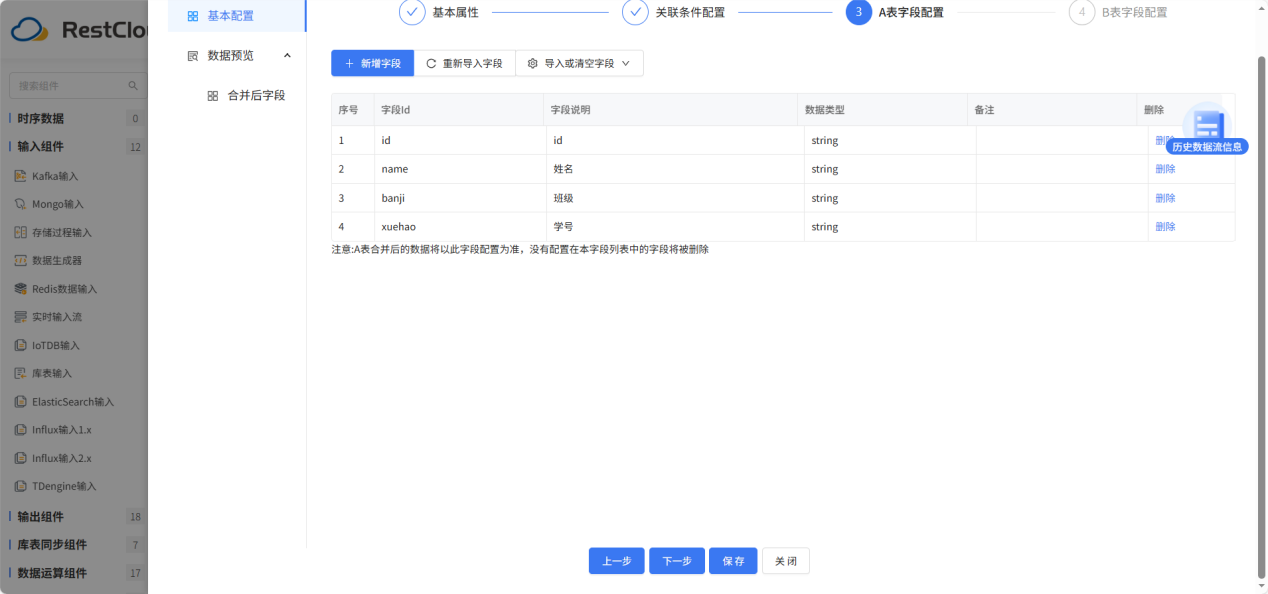Save with the 保存 button
This screenshot has width=1268, height=594.
(733, 560)
